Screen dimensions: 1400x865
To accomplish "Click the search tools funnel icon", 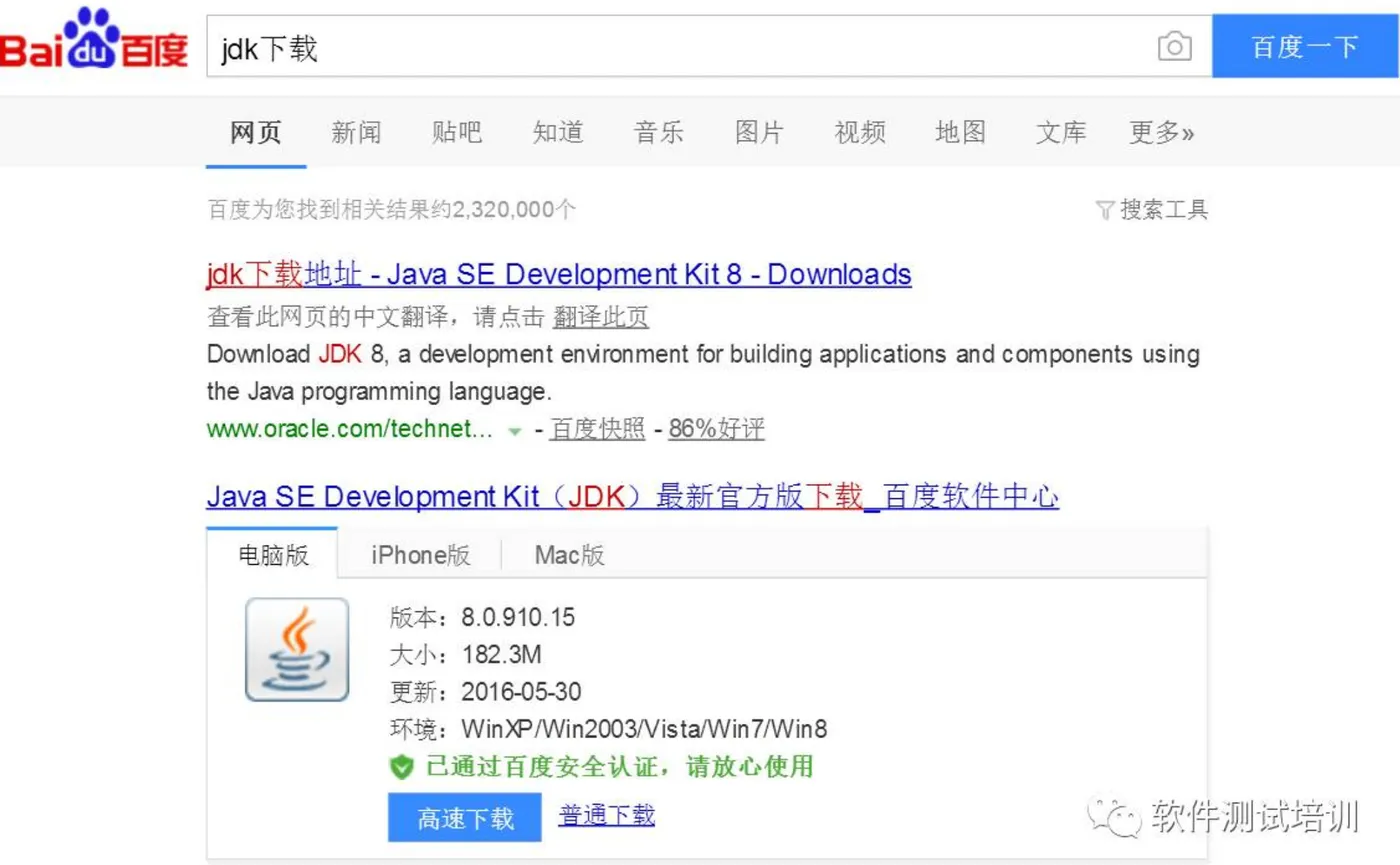I will click(x=1105, y=210).
